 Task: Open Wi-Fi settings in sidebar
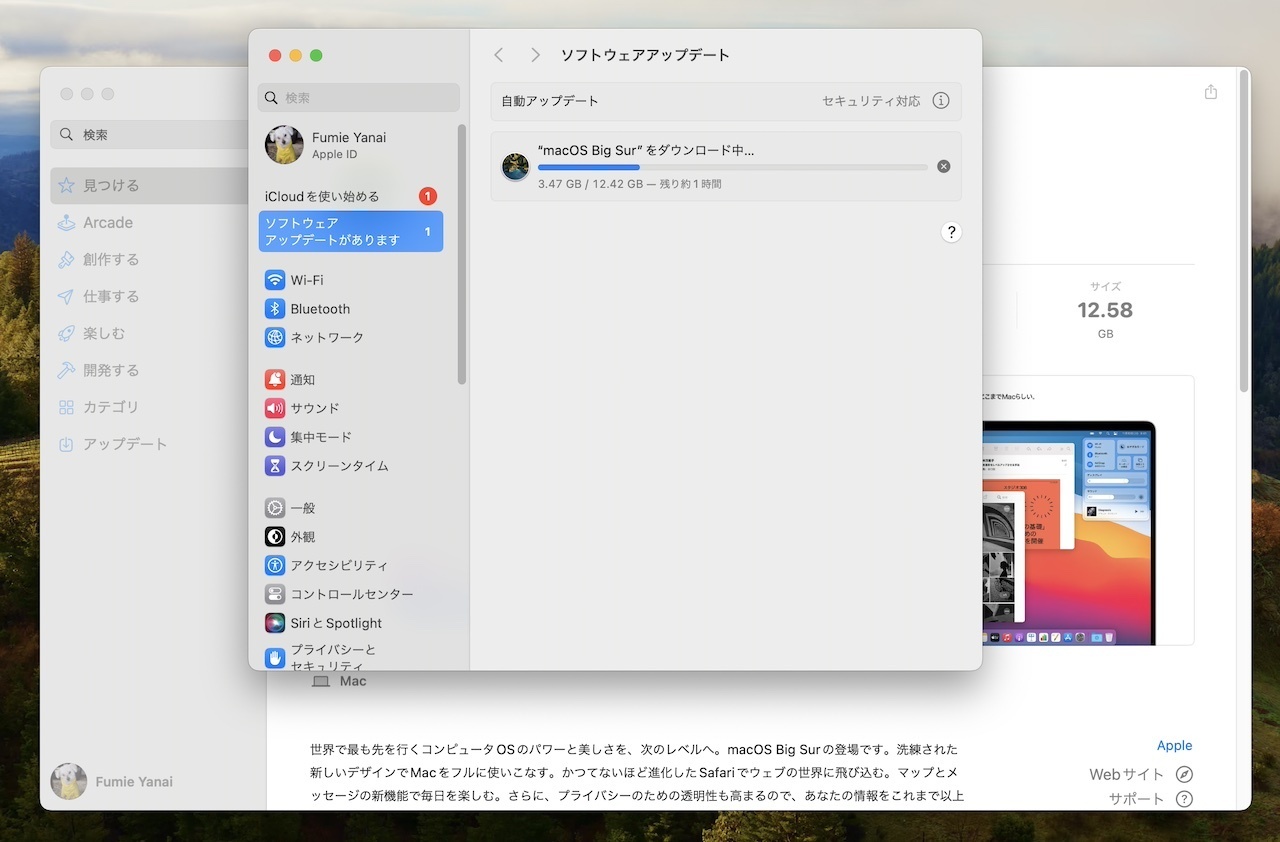coord(306,280)
